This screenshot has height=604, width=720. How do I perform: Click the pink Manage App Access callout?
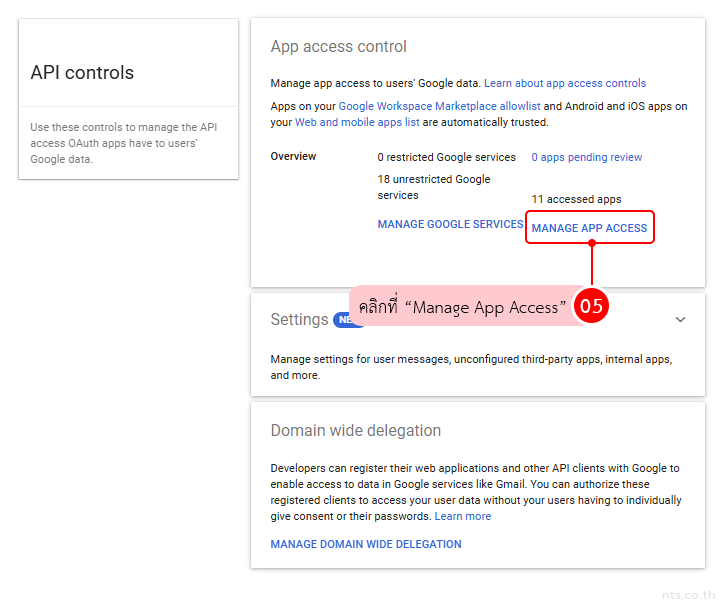(462, 307)
